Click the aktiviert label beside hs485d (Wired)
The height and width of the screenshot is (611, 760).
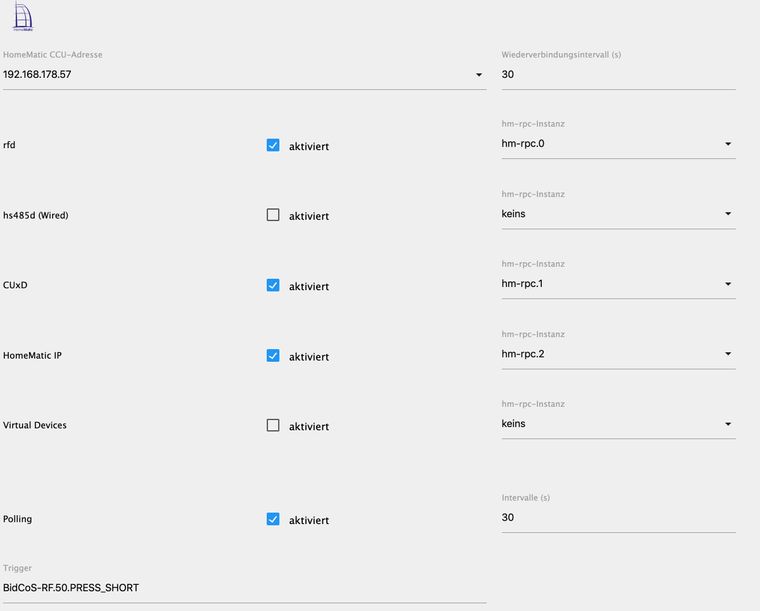click(309, 216)
